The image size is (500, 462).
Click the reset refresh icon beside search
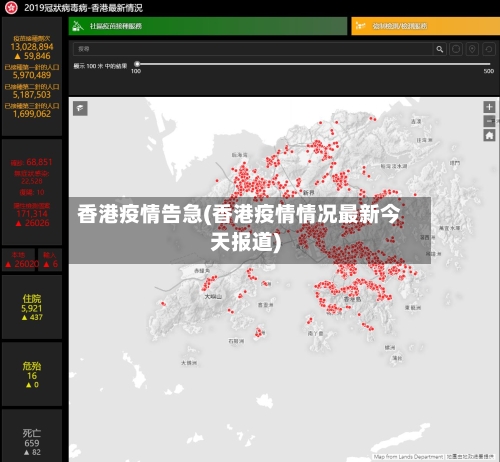pyautogui.click(x=489, y=49)
